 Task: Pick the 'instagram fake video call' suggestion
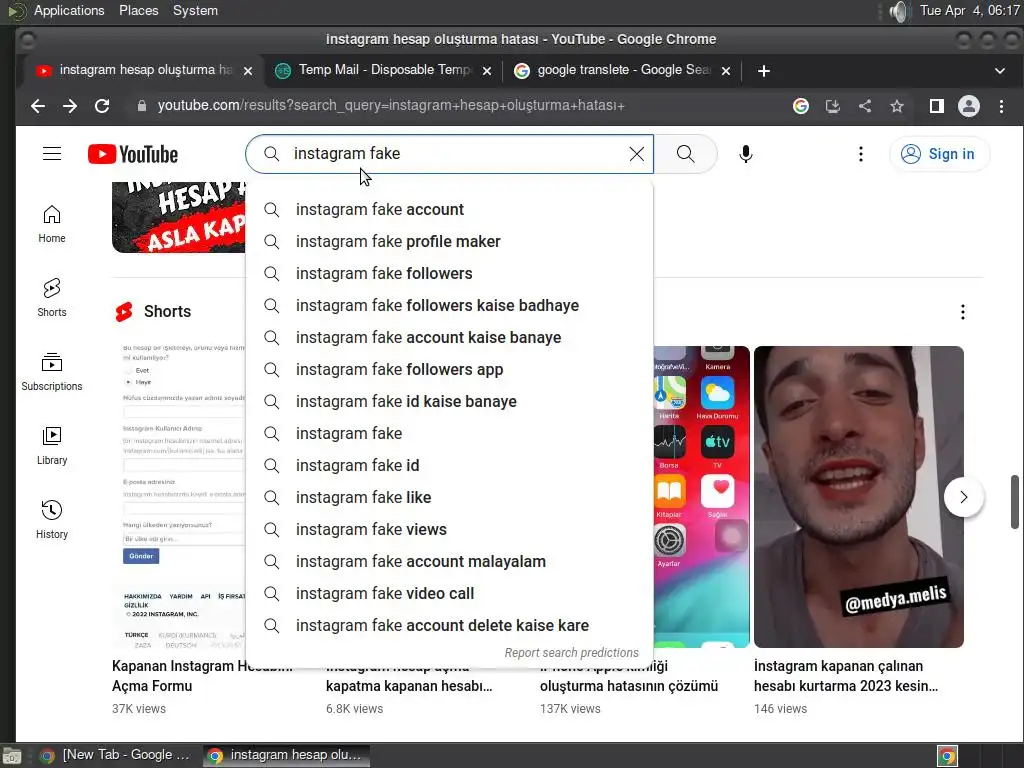click(449, 594)
